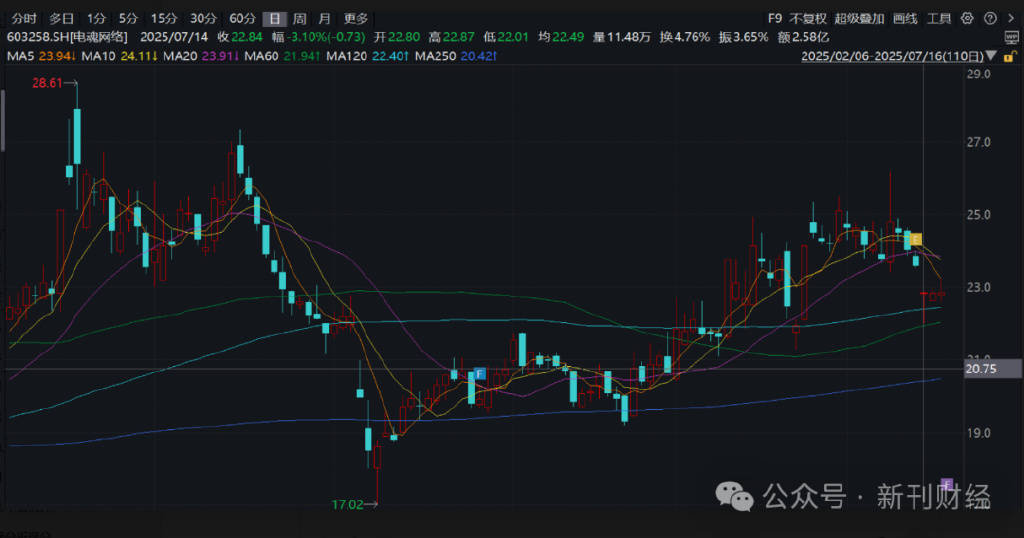Viewport: 1024px width, 538px height.
Task: Select the 15分 period tab
Action: click(x=164, y=18)
